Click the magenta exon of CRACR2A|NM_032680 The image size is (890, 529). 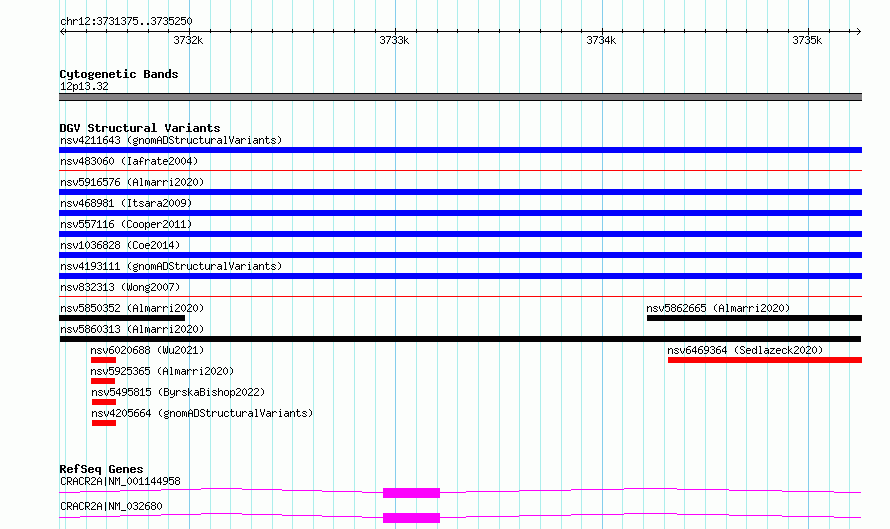pyautogui.click(x=412, y=518)
